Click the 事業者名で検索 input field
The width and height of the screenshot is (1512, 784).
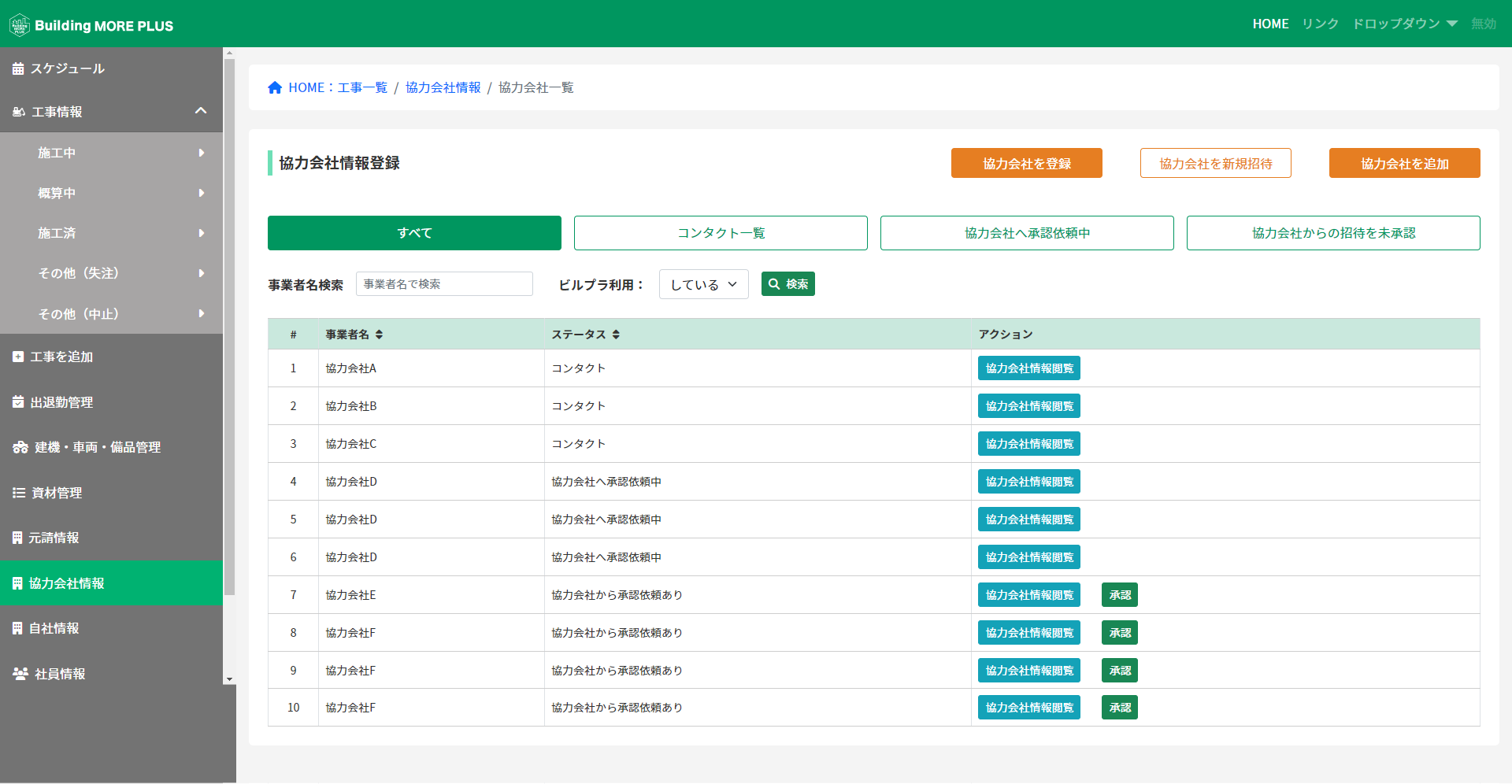443,283
